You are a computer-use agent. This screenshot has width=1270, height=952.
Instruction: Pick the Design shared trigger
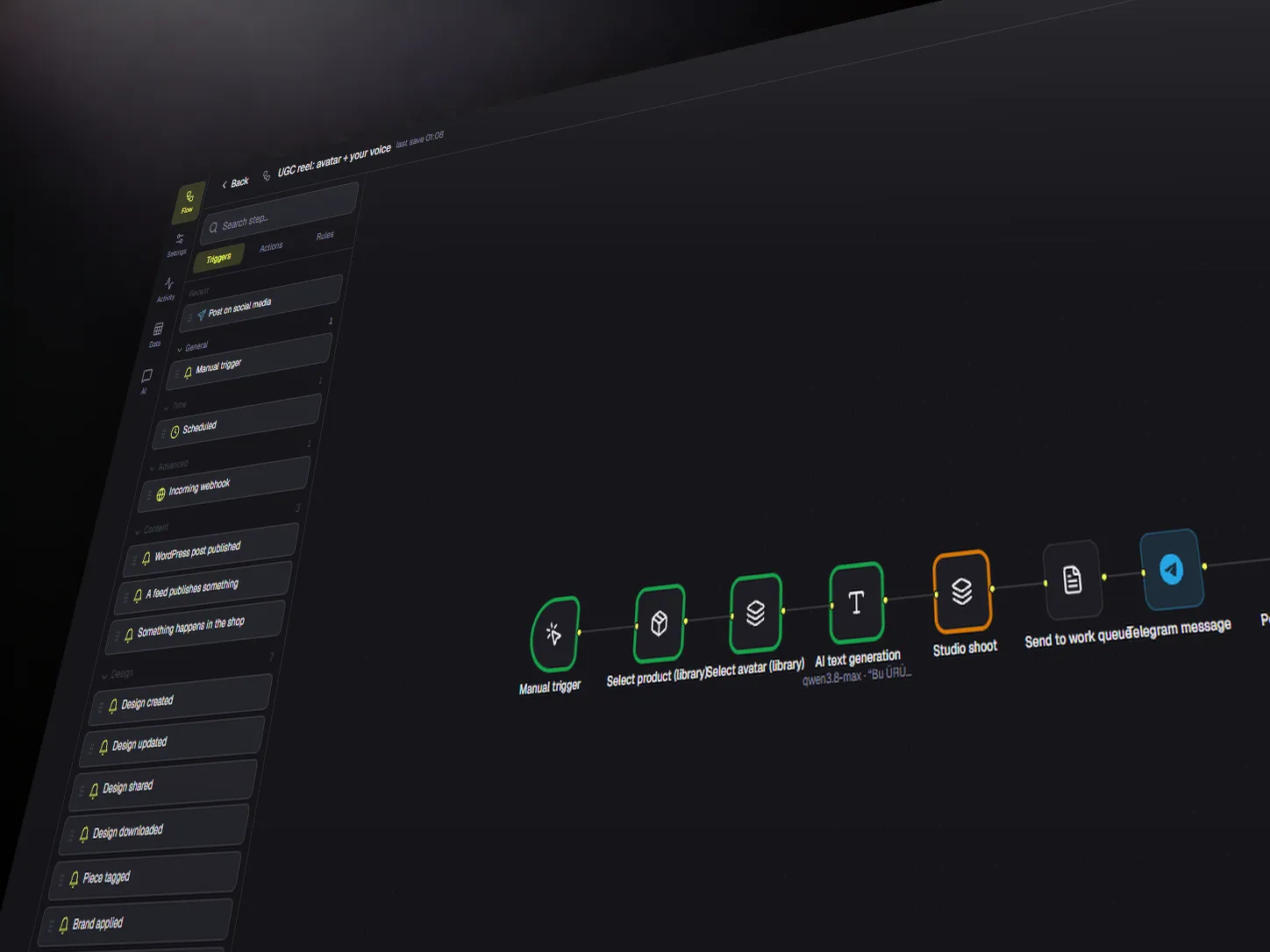(x=162, y=785)
